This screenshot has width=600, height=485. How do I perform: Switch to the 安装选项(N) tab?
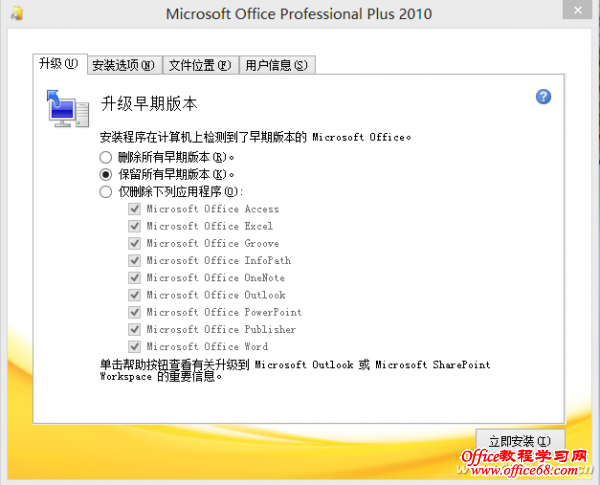[x=125, y=65]
